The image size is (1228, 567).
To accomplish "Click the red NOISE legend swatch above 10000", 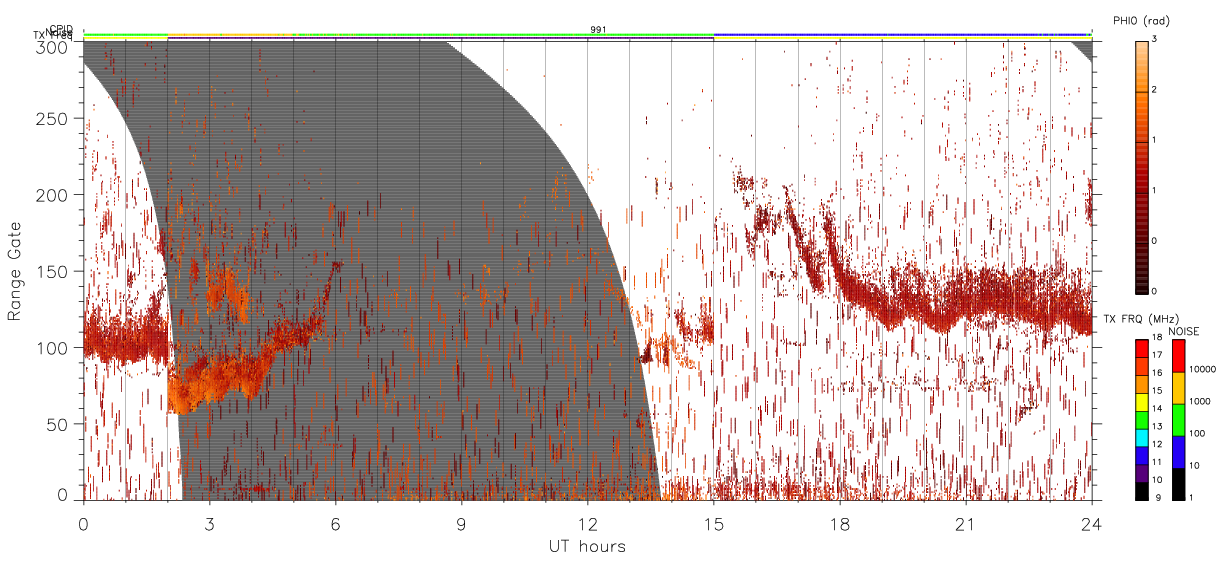I will [x=1178, y=356].
